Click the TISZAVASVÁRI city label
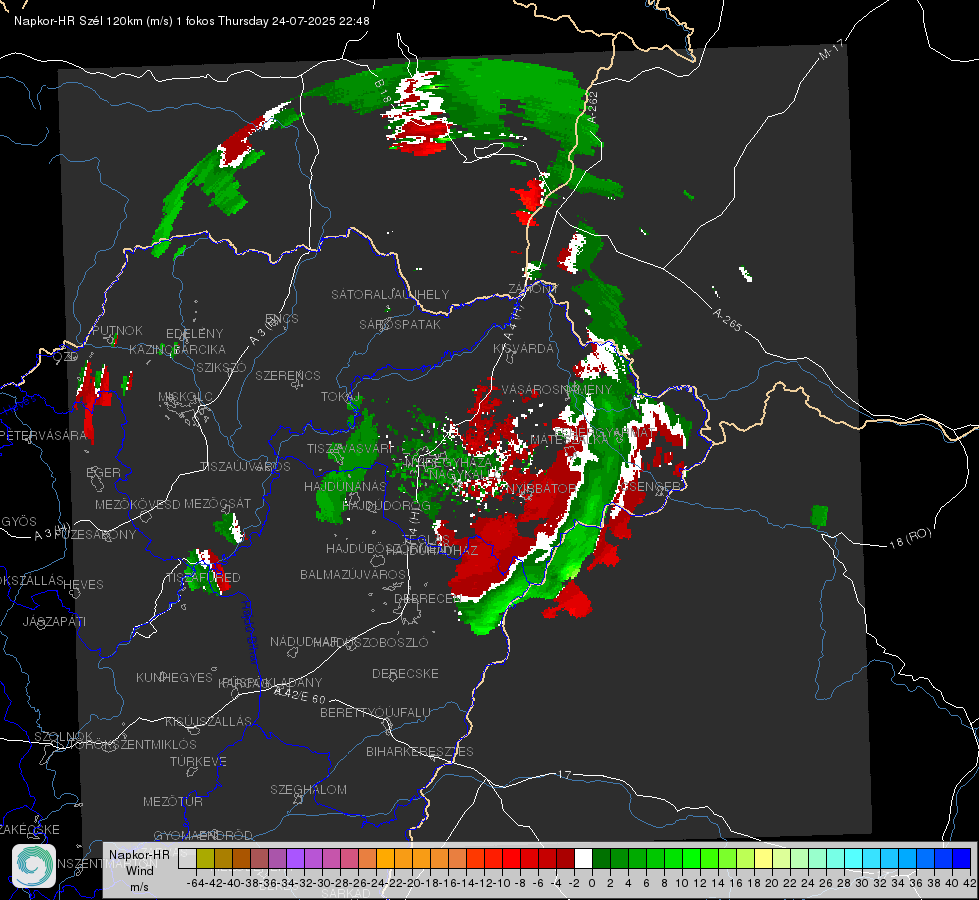This screenshot has width=979, height=900. point(350,448)
